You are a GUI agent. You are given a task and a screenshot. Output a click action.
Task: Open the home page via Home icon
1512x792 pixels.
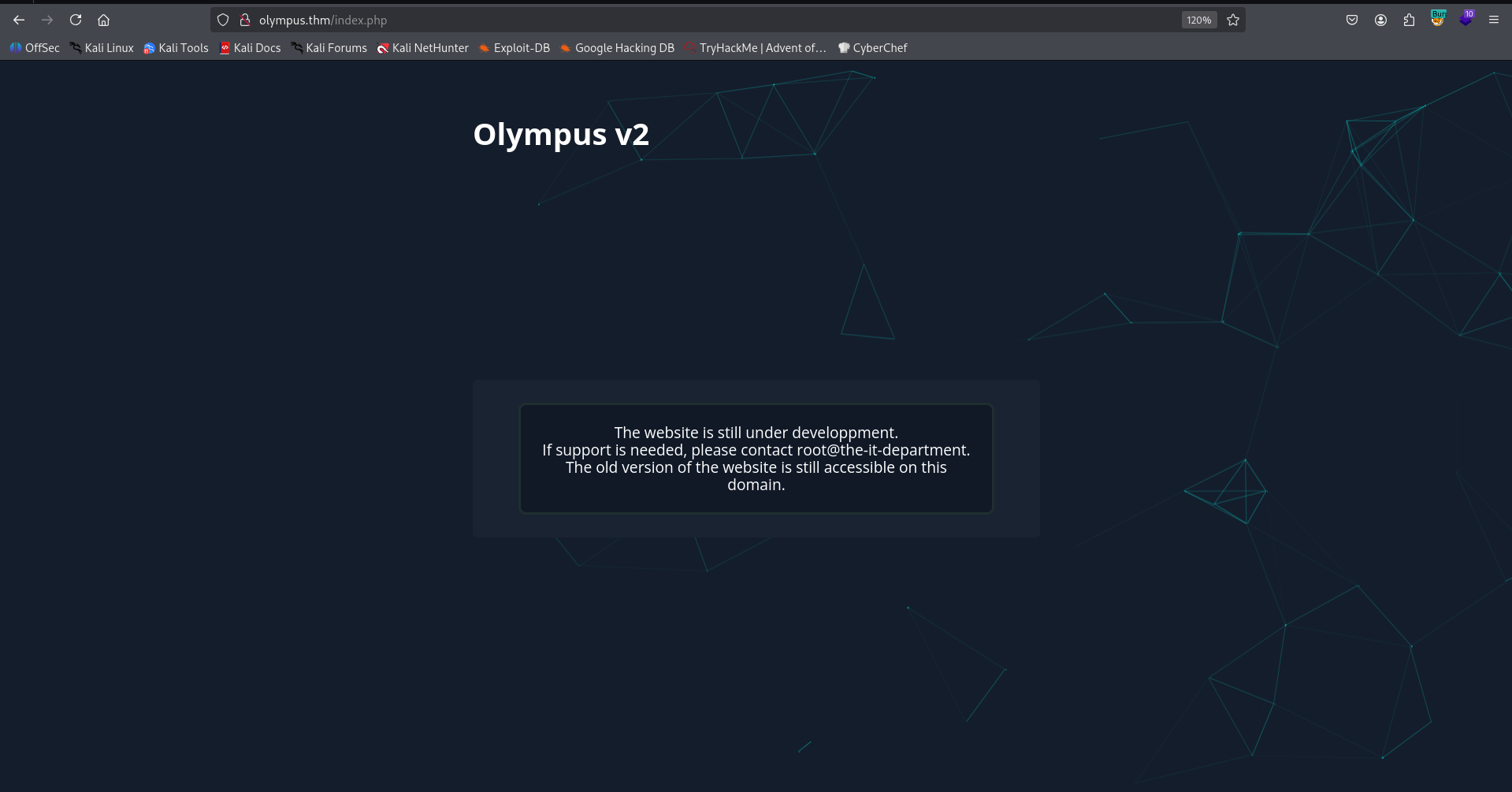[x=103, y=20]
